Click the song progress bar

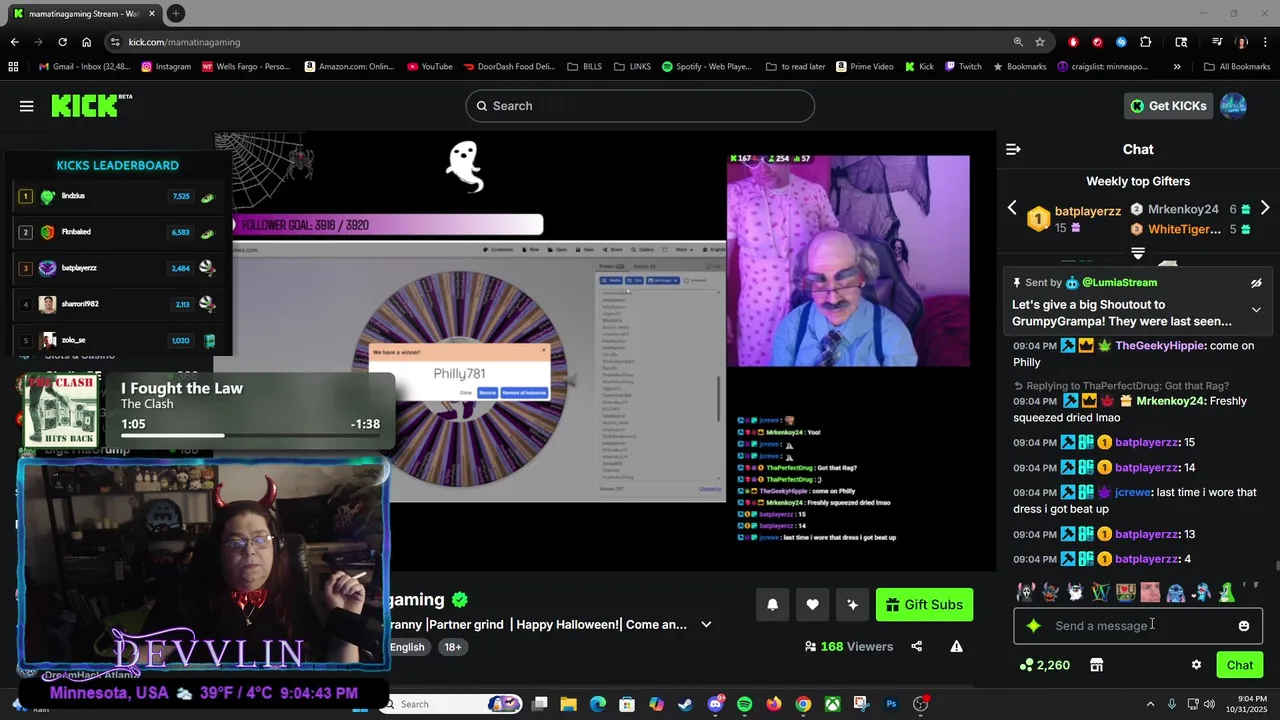tap(250, 436)
